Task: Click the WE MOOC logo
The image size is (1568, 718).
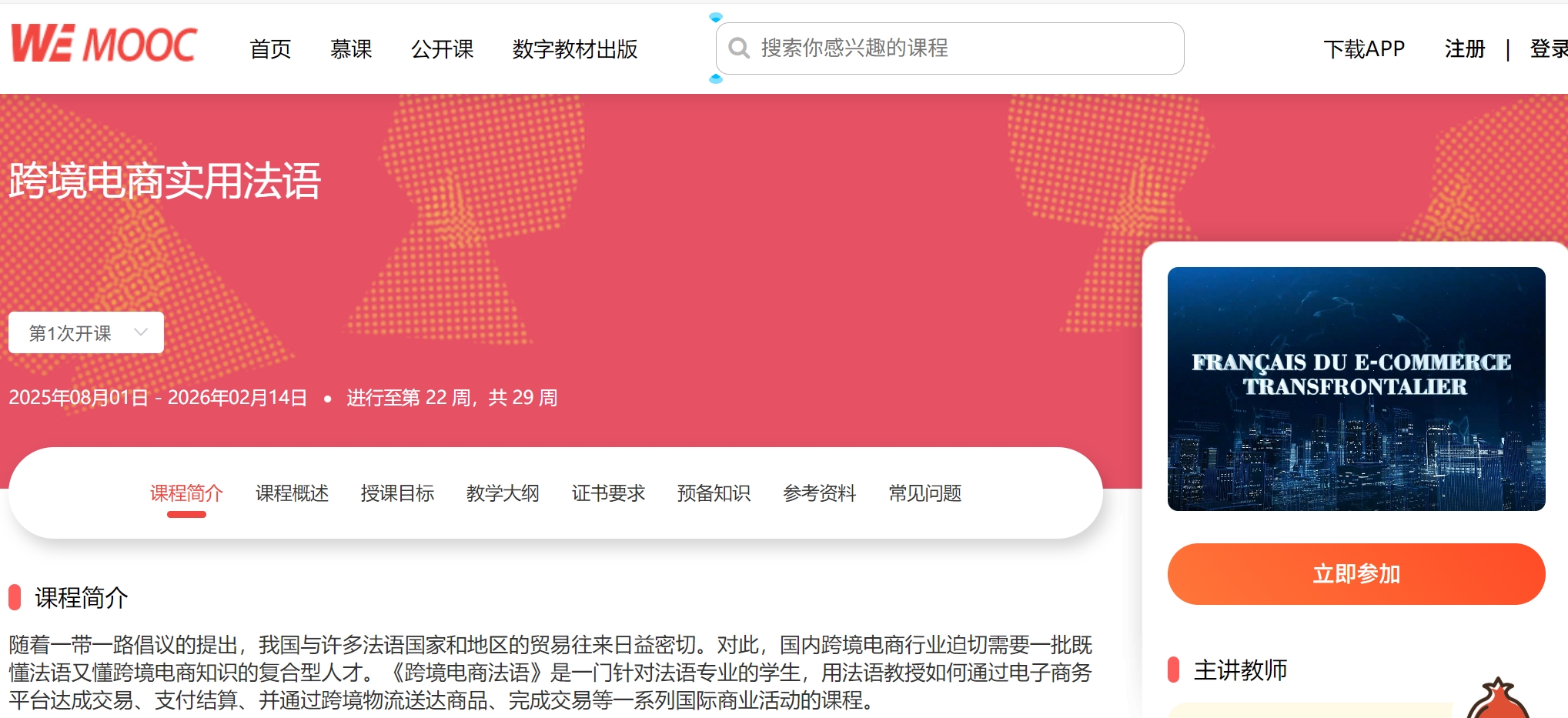Action: tap(104, 44)
